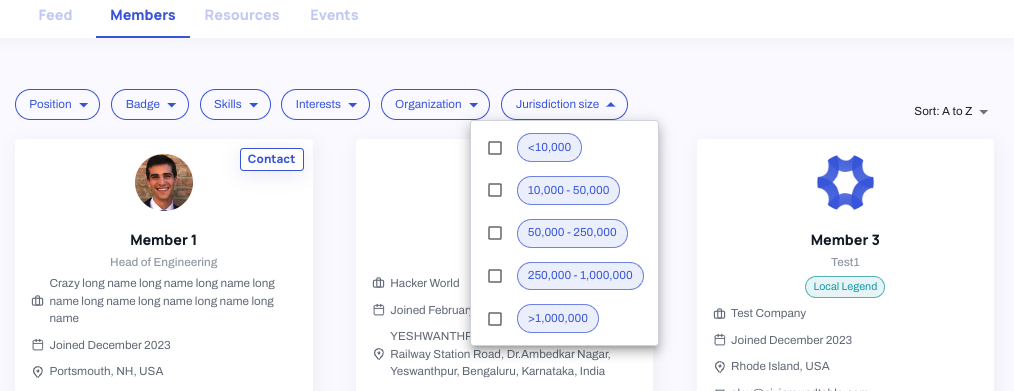This screenshot has height=391, width=1014.
Task: Open the Position filter dropdown
Action: [x=58, y=105]
